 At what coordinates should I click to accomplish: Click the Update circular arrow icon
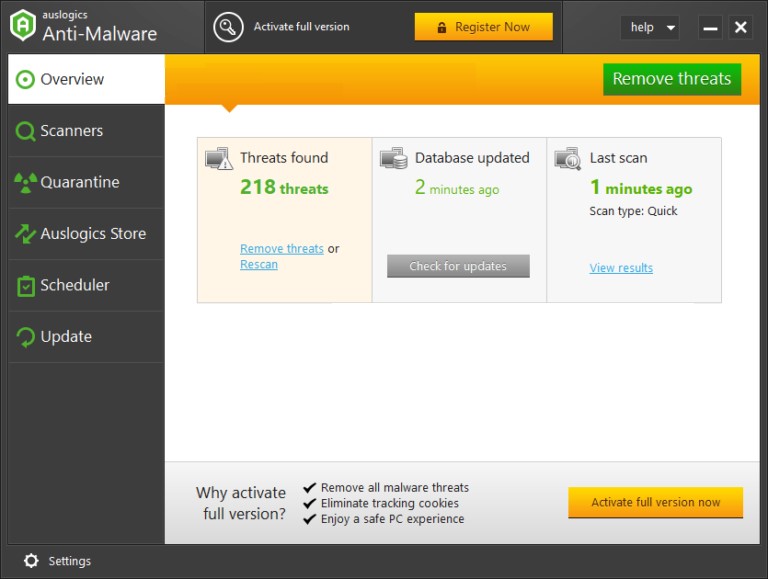point(25,337)
